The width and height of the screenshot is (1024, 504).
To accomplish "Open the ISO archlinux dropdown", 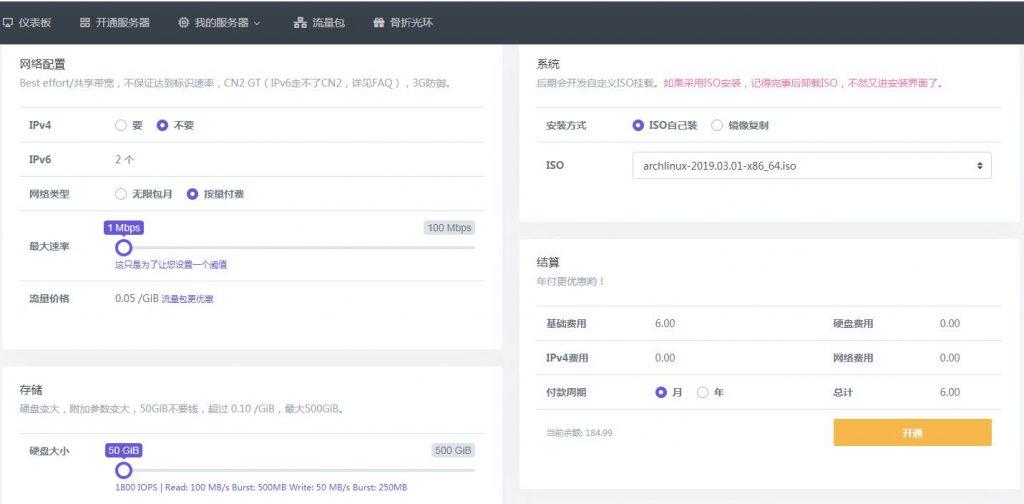I will coord(811,165).
